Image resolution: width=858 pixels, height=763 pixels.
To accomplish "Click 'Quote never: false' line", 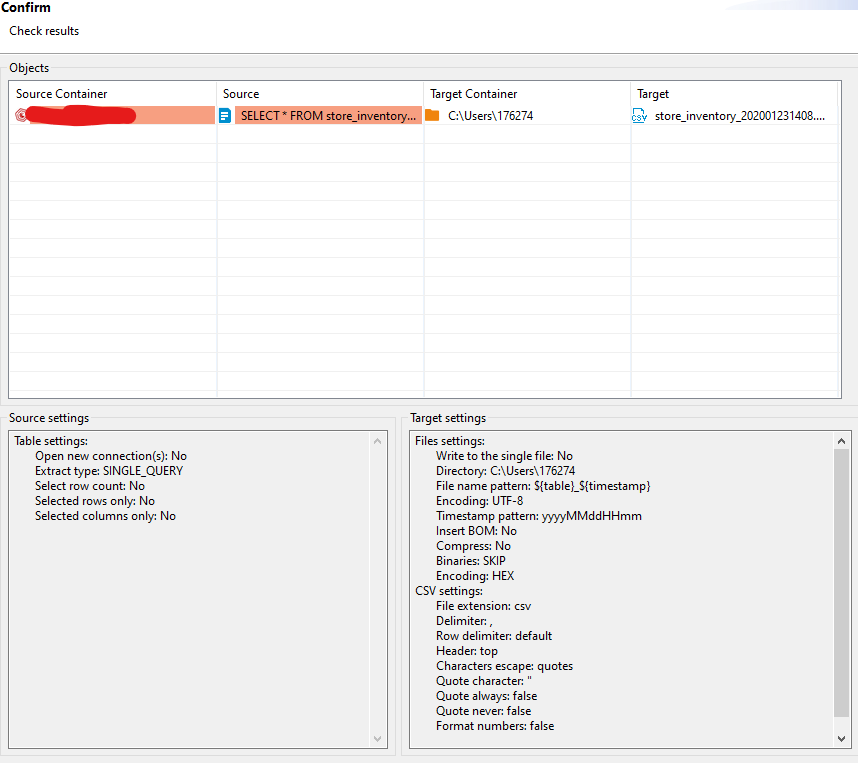I will click(483, 711).
